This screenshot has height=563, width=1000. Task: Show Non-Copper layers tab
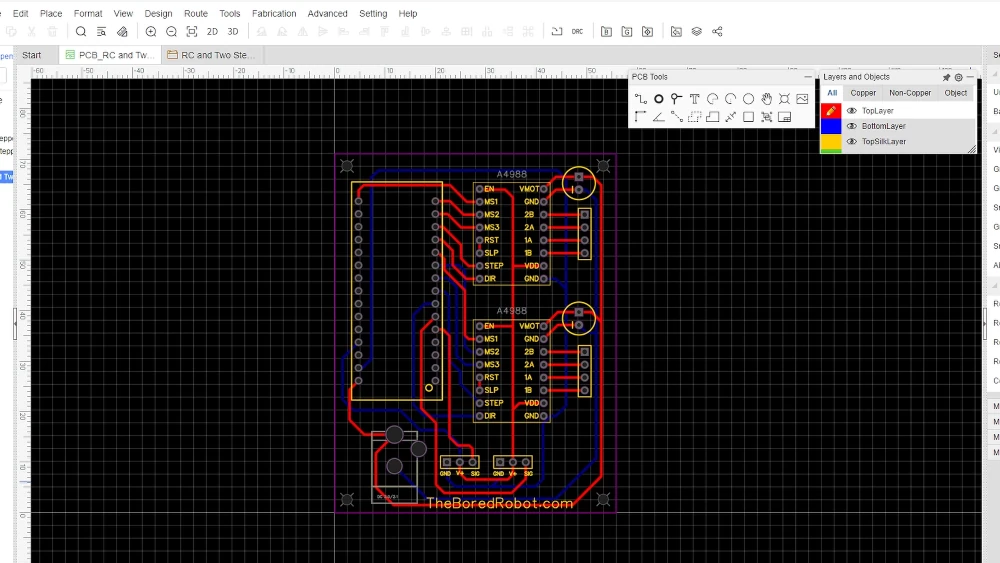(x=910, y=93)
